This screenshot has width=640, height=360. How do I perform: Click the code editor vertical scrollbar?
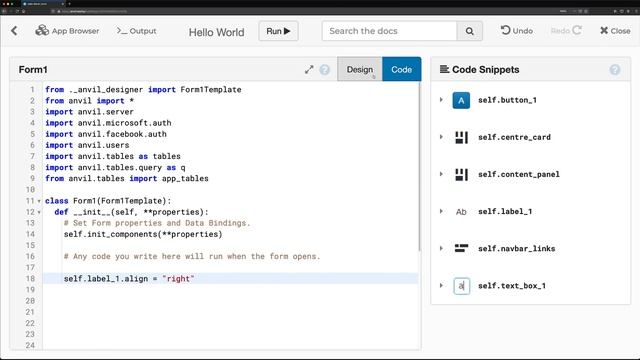coord(419,167)
